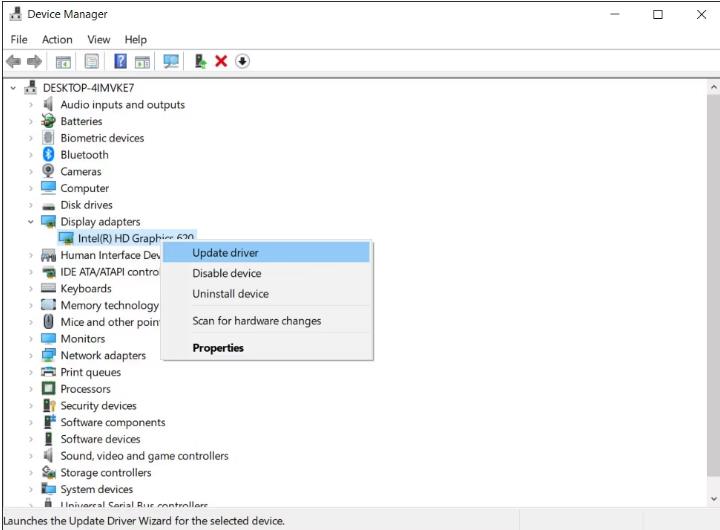Click the Bluetooth category icon
The width and height of the screenshot is (720, 530).
pos(48,154)
